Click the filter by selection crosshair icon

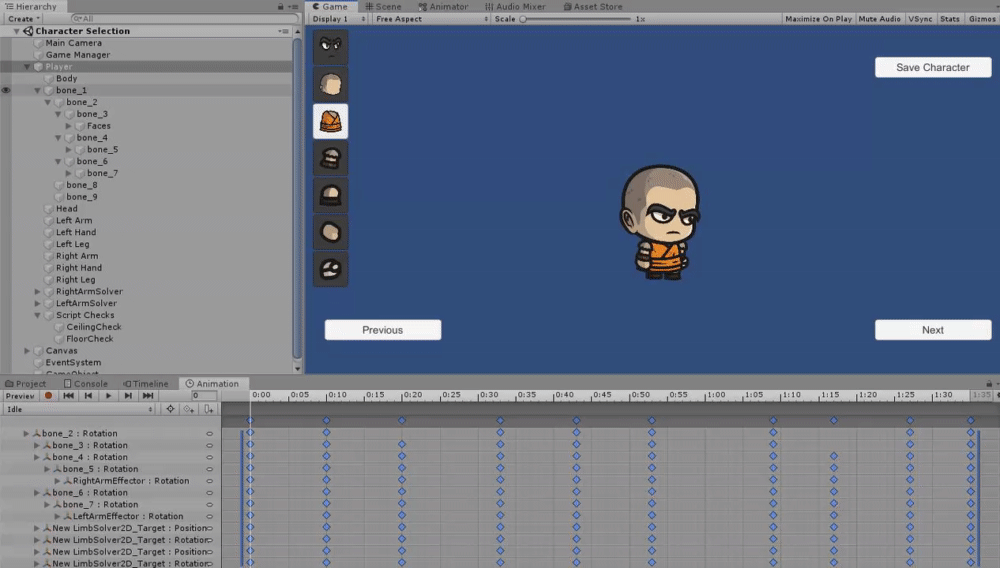(170, 409)
